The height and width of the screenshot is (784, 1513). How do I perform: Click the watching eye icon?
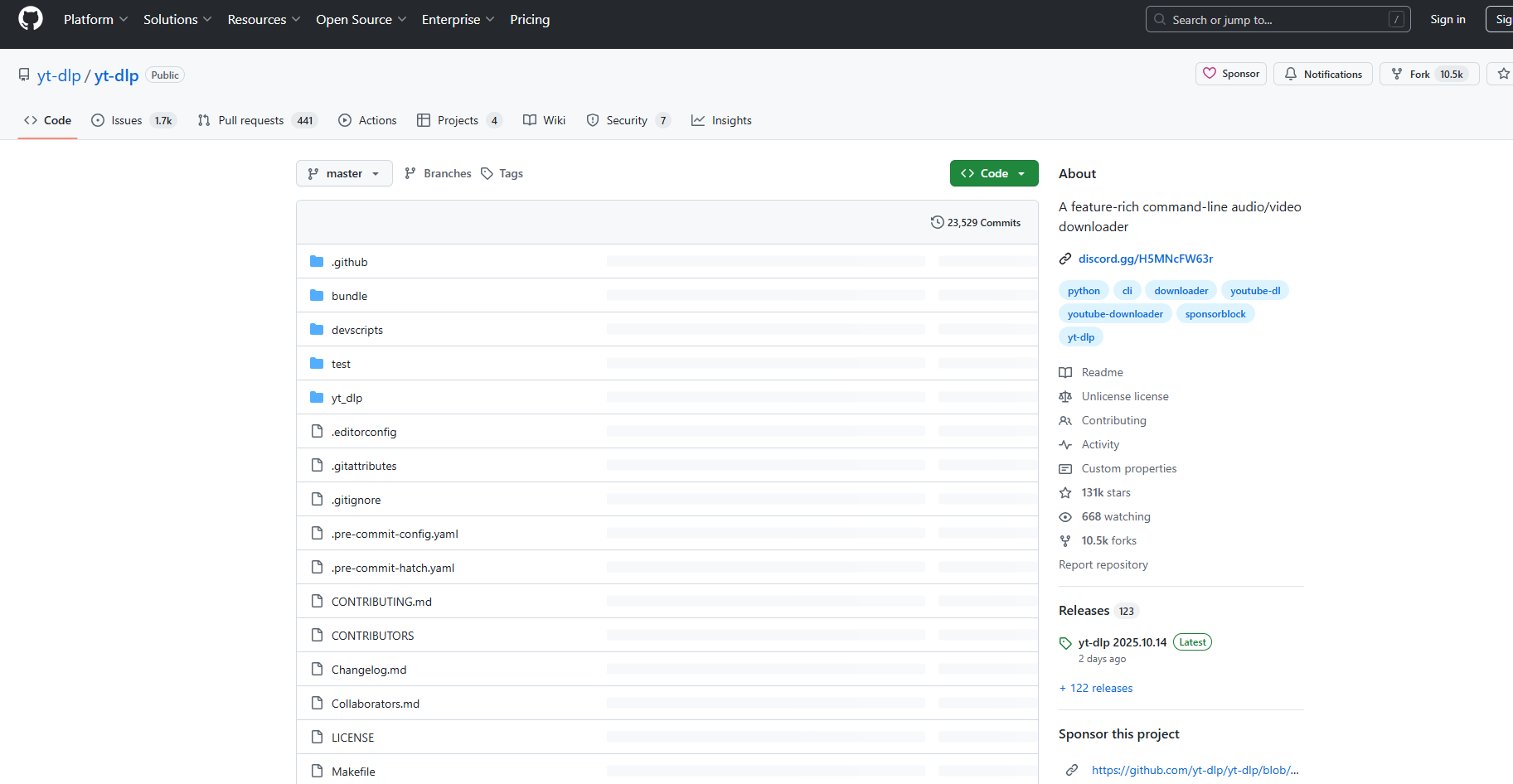pos(1065,517)
